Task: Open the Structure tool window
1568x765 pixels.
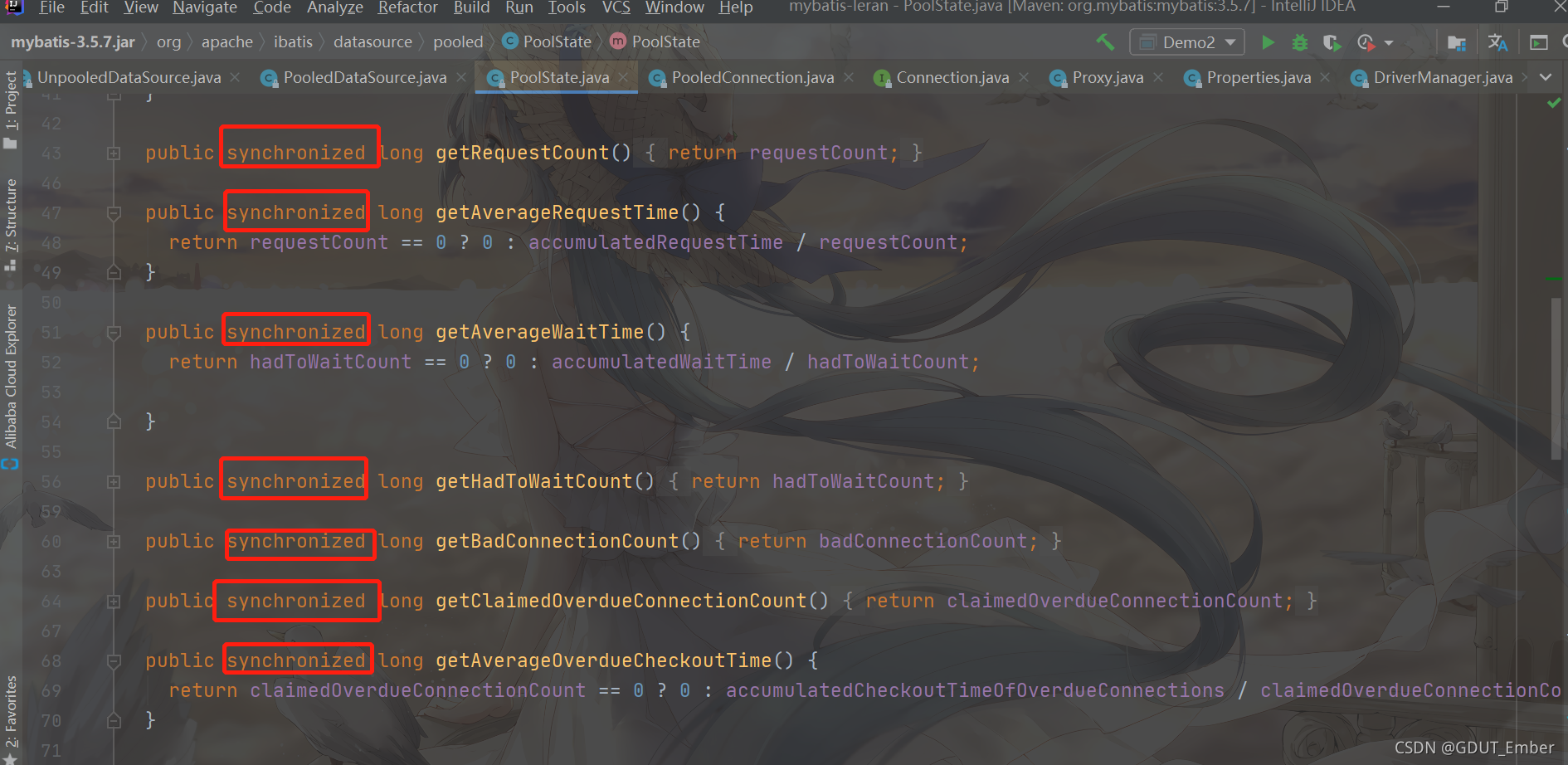Action: point(11,224)
